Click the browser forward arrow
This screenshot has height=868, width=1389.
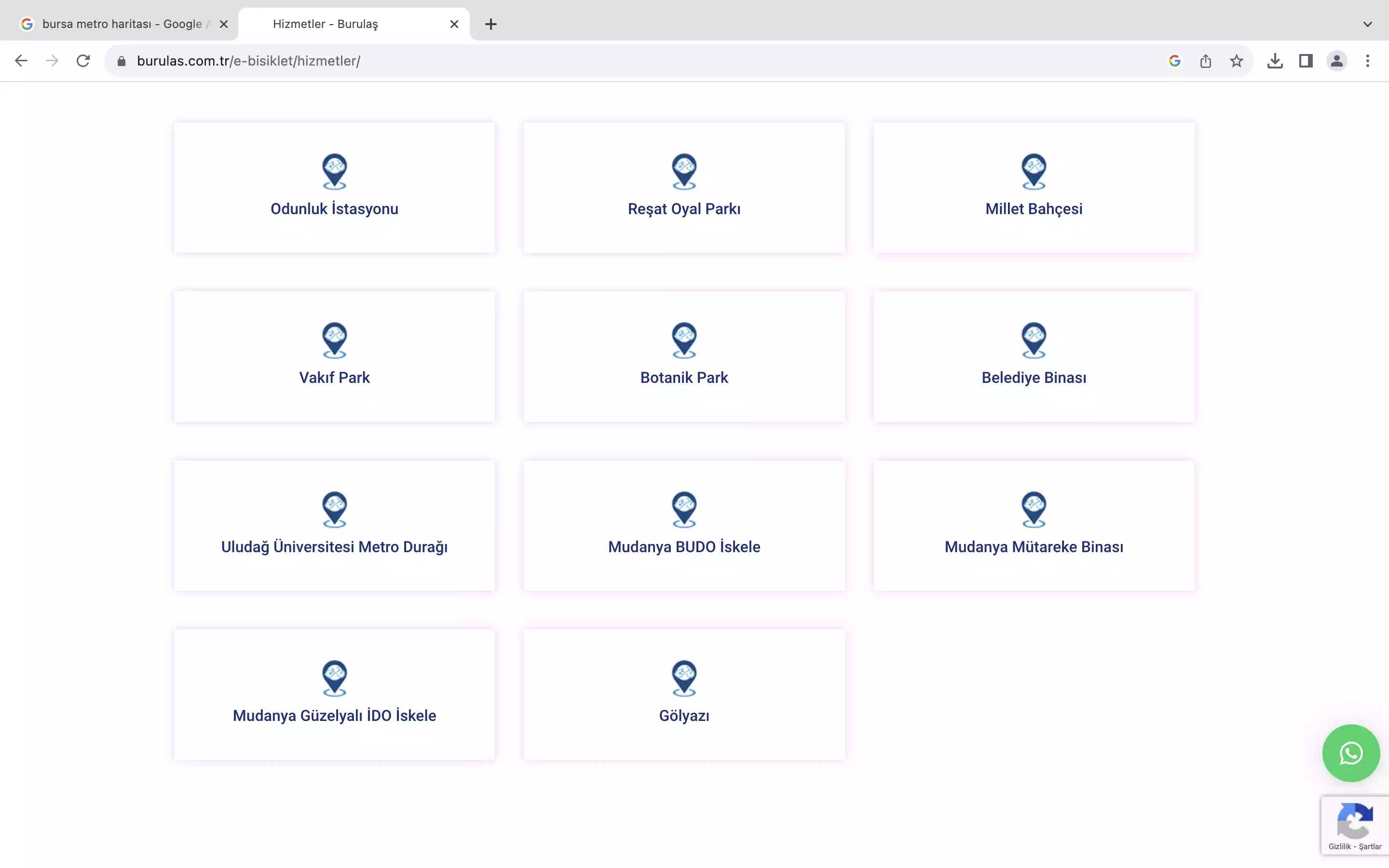[52, 61]
